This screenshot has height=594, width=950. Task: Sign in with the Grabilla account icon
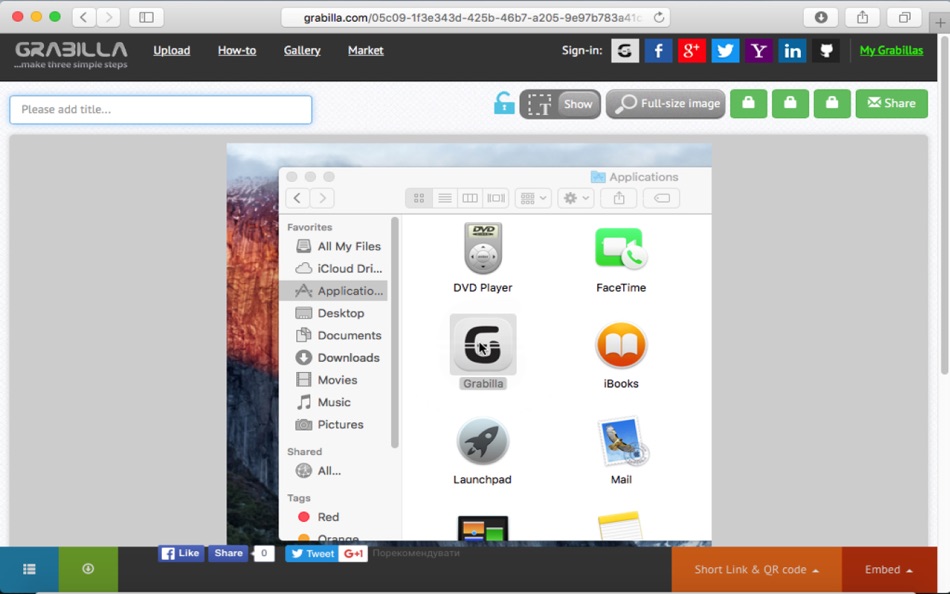[625, 51]
